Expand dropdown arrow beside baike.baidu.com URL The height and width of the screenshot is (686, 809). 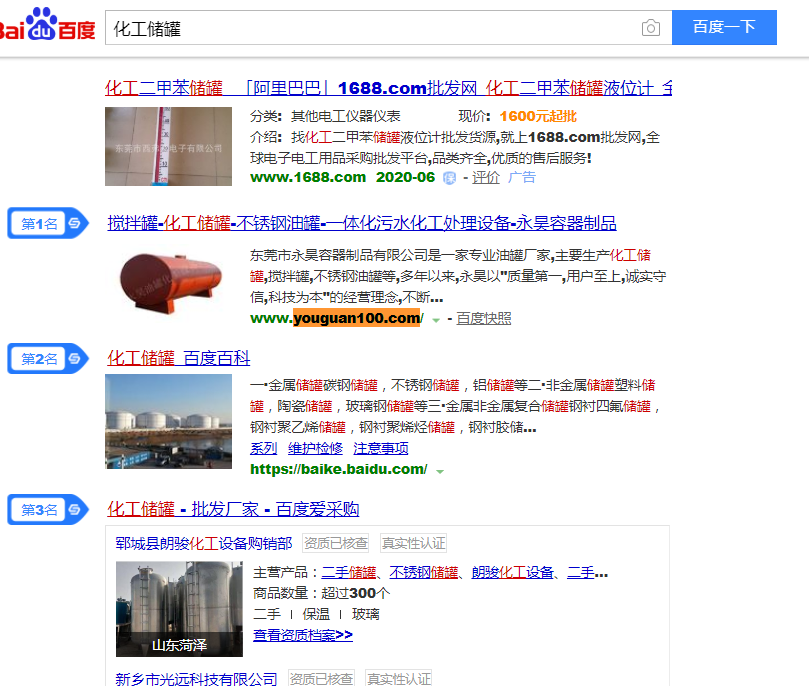[x=440, y=471]
